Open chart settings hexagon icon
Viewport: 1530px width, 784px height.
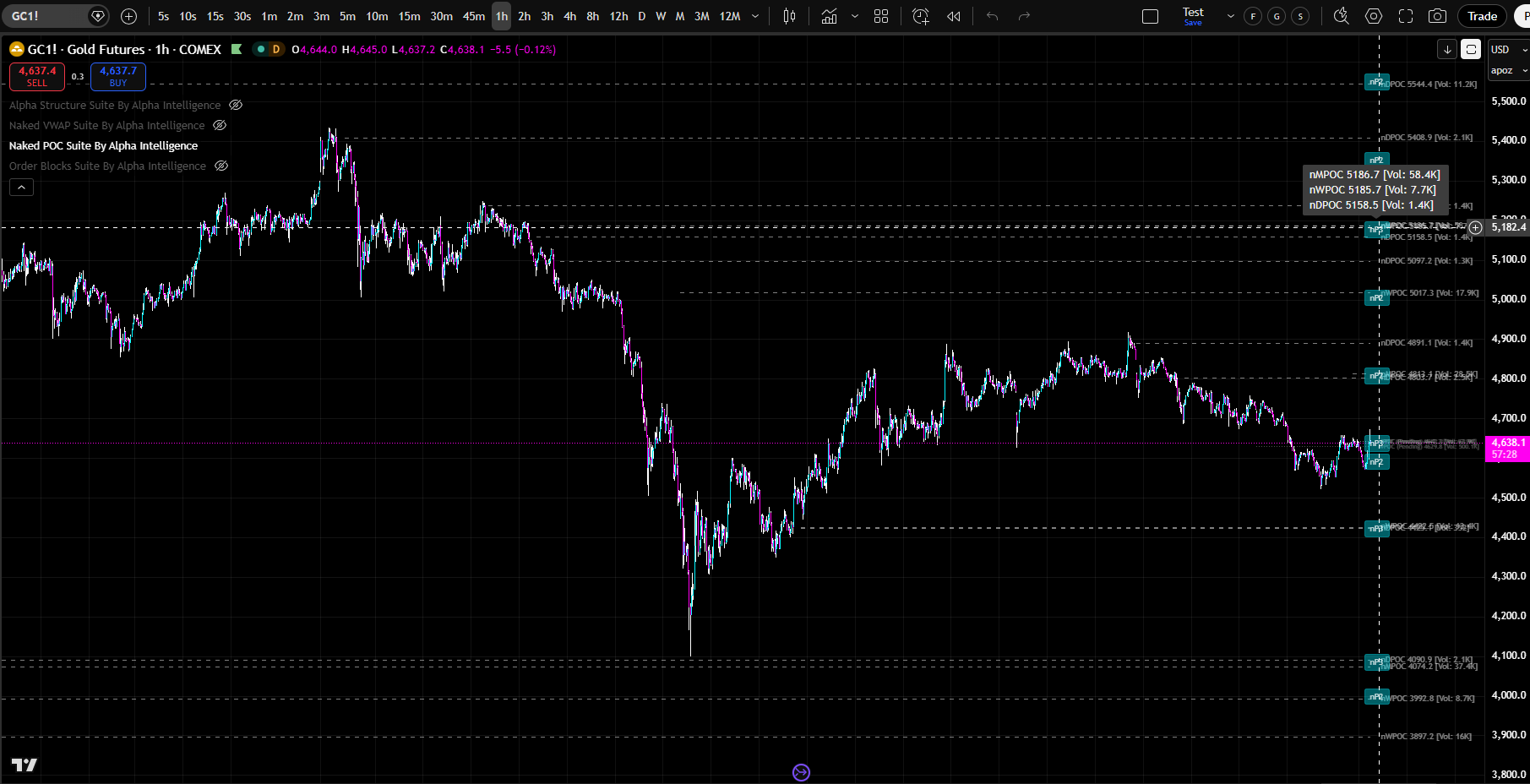[x=1374, y=16]
